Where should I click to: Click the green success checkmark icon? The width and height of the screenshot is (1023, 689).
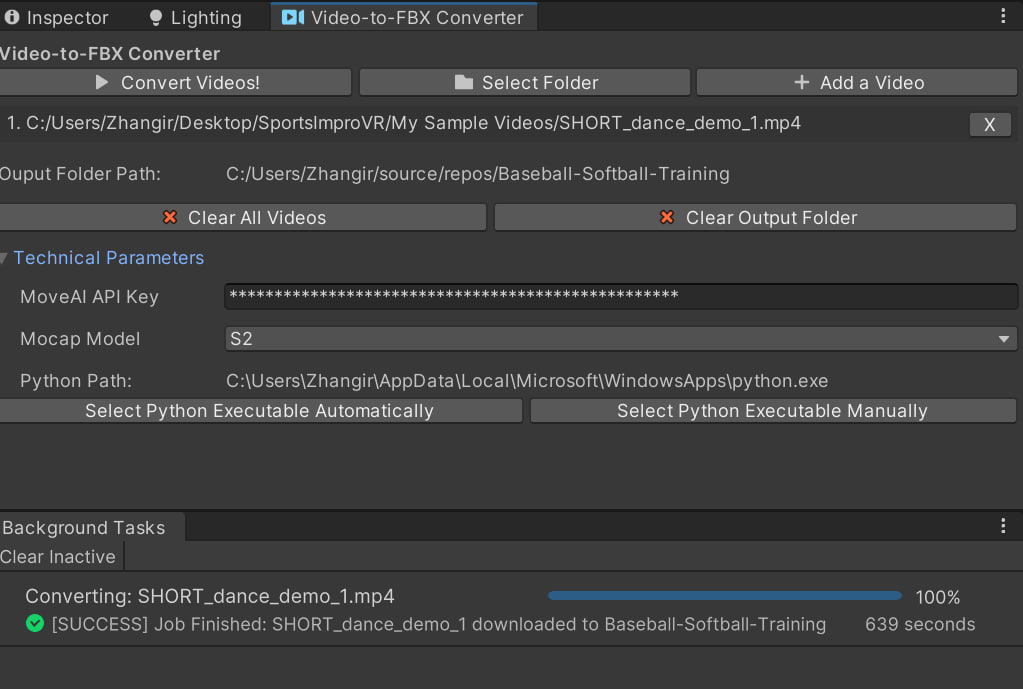pyautogui.click(x=35, y=624)
